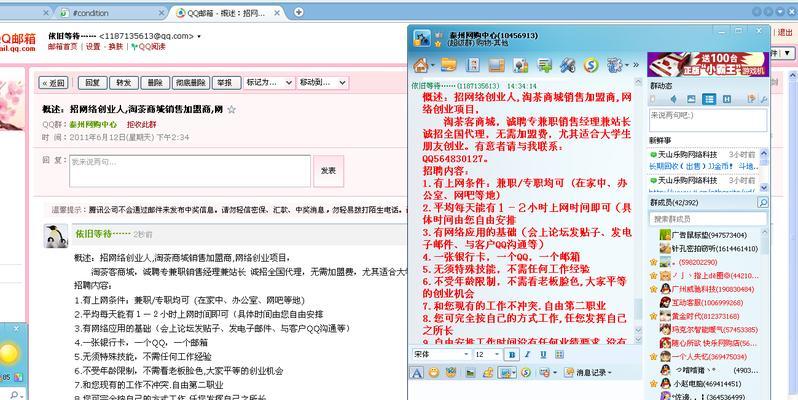Toggle bold text formatting in chat
Viewport: 798px width, 400px height.
511,355
